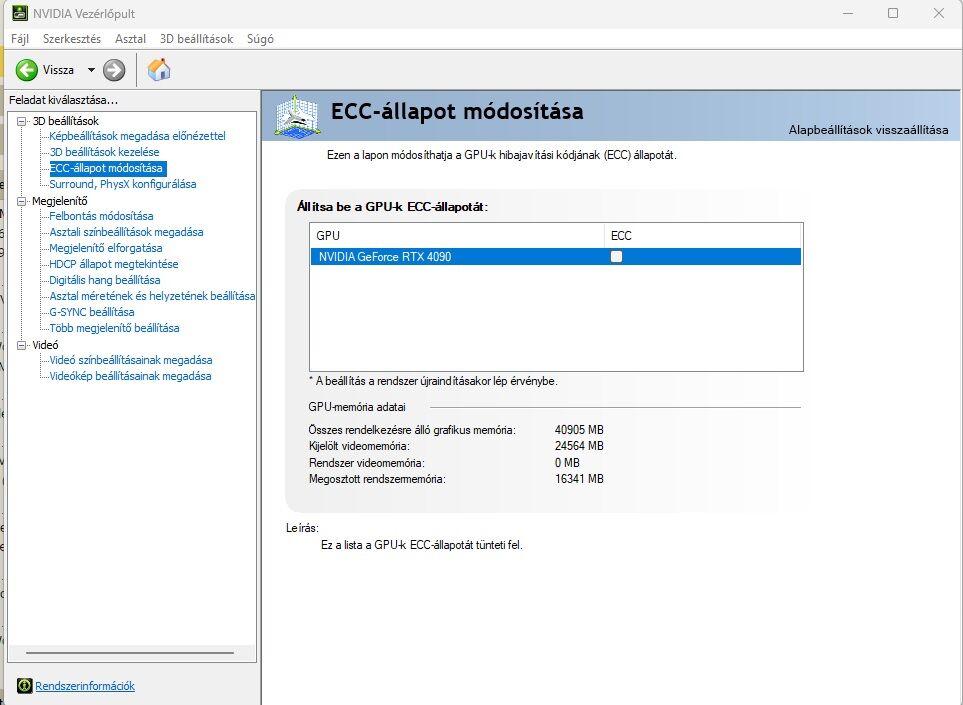Click the 40905 MB total memory value
This screenshot has height=705, width=963.
(x=579, y=430)
